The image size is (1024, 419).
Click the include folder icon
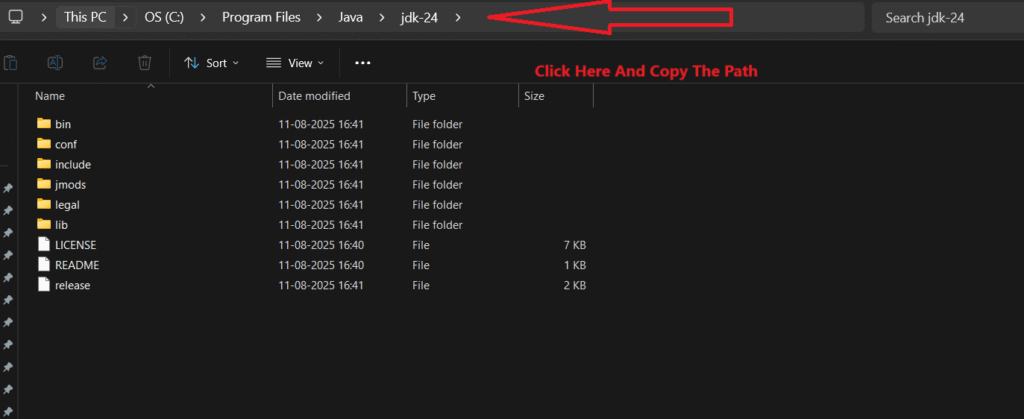click(x=44, y=164)
